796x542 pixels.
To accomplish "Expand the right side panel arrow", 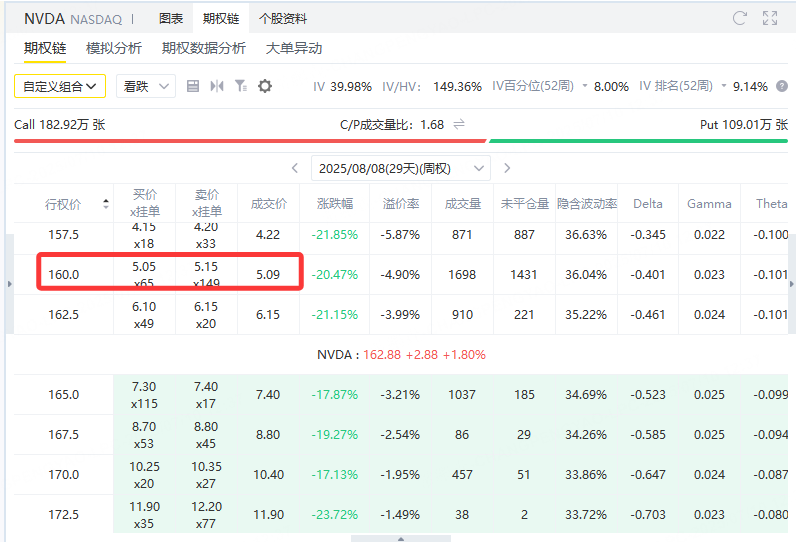I will tap(791, 284).
